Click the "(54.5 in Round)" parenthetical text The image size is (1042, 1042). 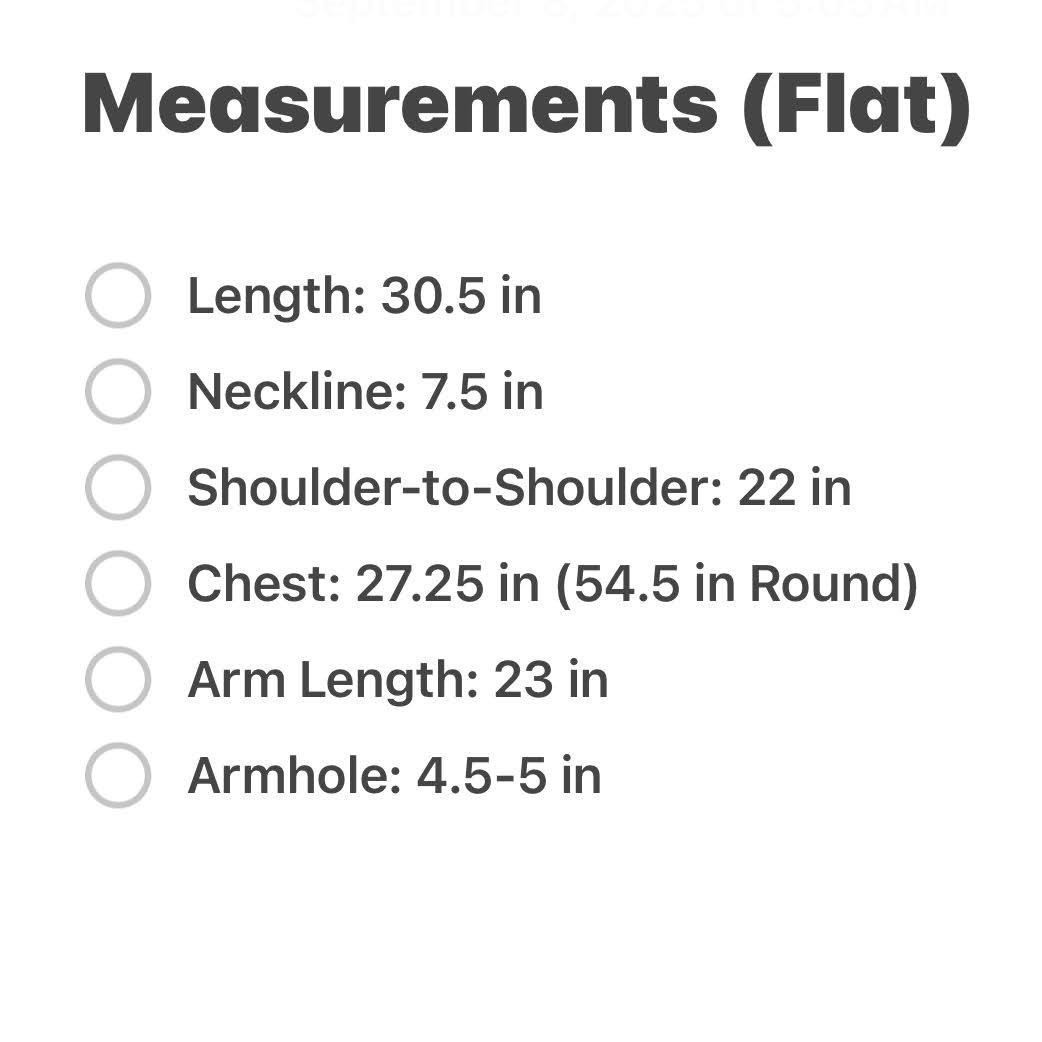click(736, 584)
